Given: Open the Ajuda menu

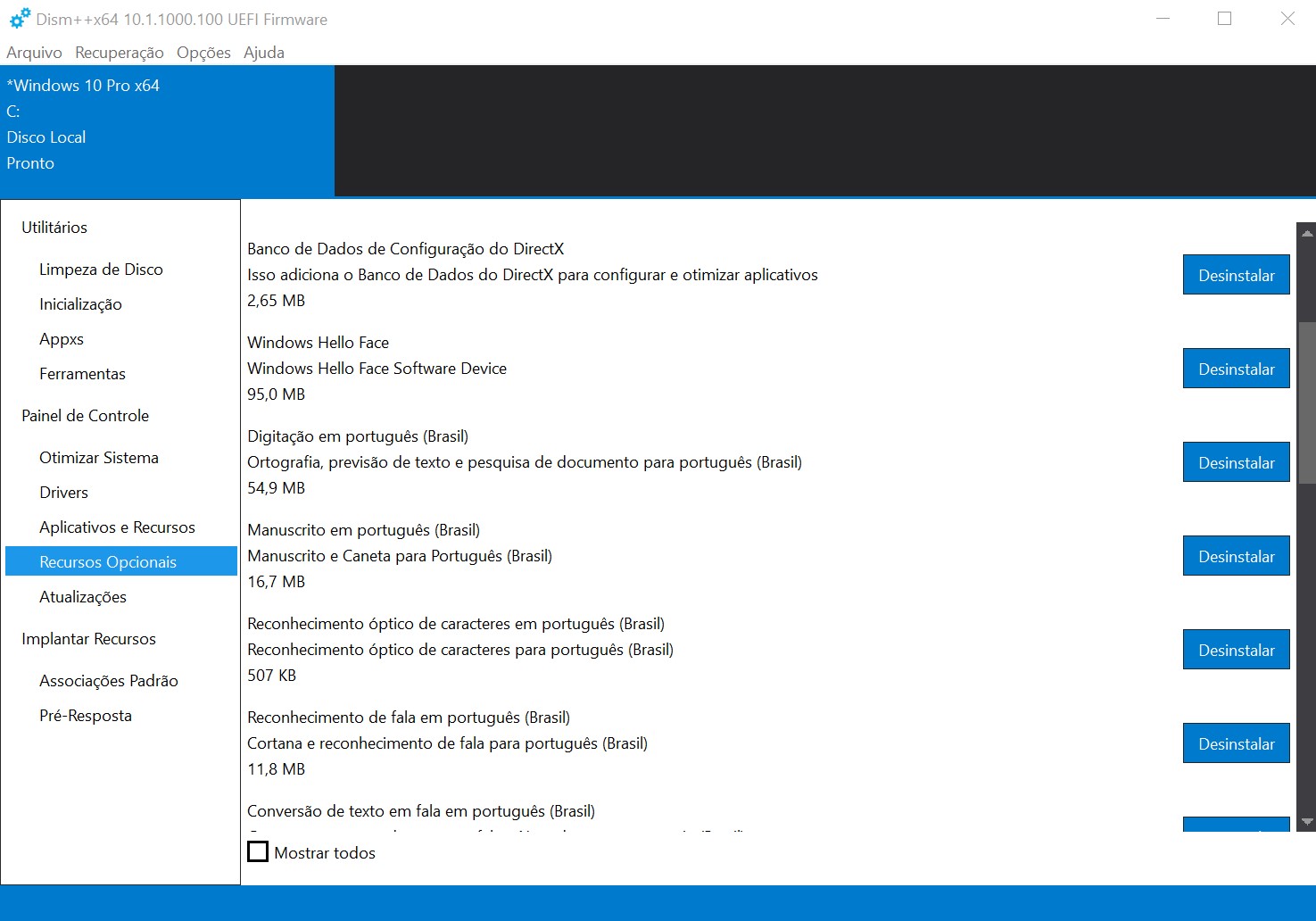Looking at the screenshot, I should [264, 53].
